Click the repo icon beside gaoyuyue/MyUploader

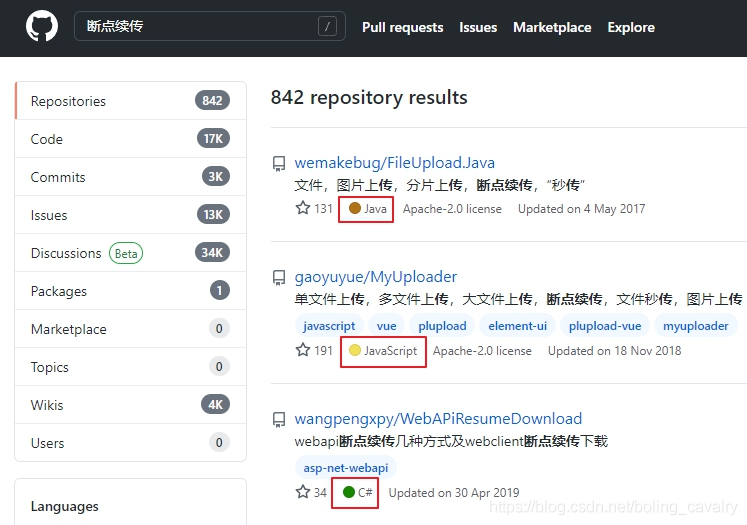279,278
